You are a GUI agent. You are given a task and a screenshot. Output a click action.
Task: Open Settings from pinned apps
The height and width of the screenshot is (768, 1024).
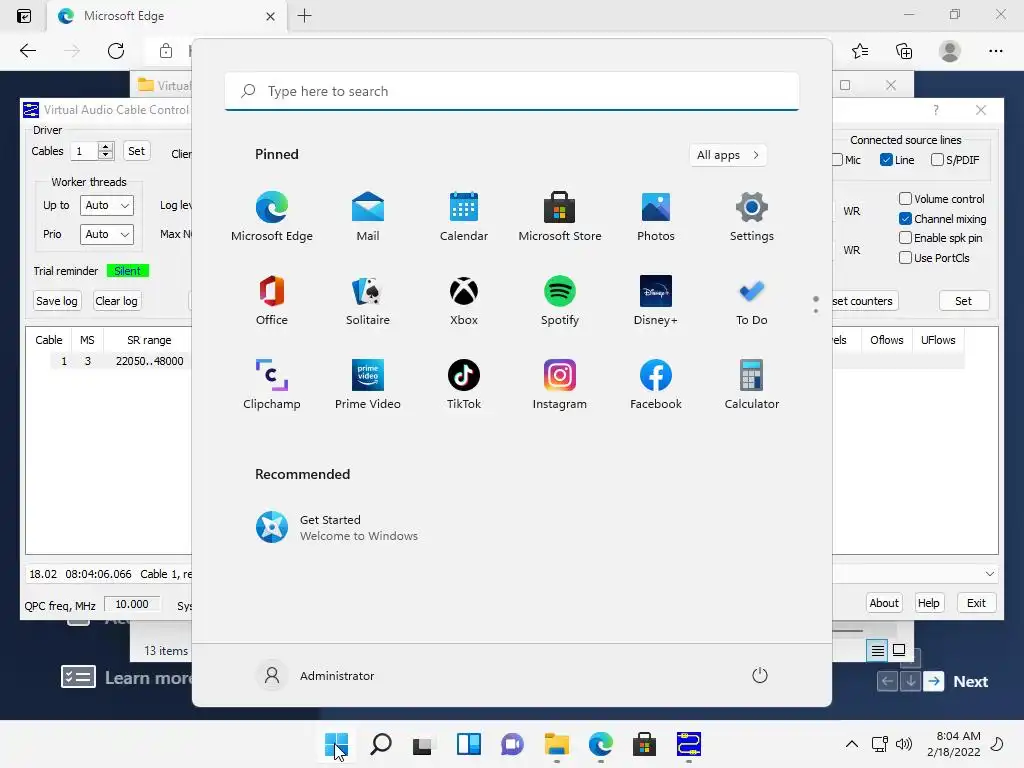[752, 216]
